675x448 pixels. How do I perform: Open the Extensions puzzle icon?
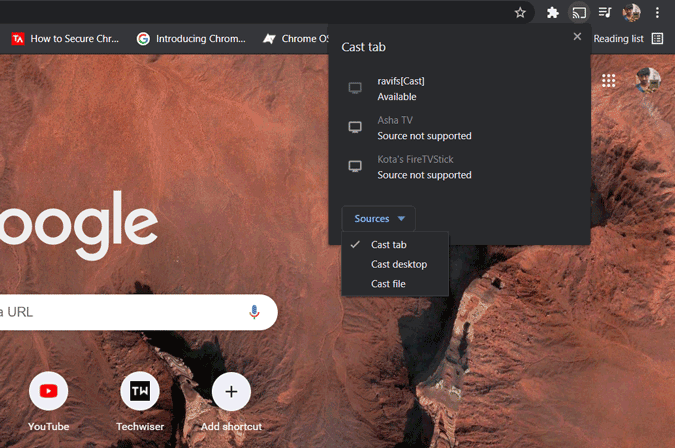coord(552,13)
